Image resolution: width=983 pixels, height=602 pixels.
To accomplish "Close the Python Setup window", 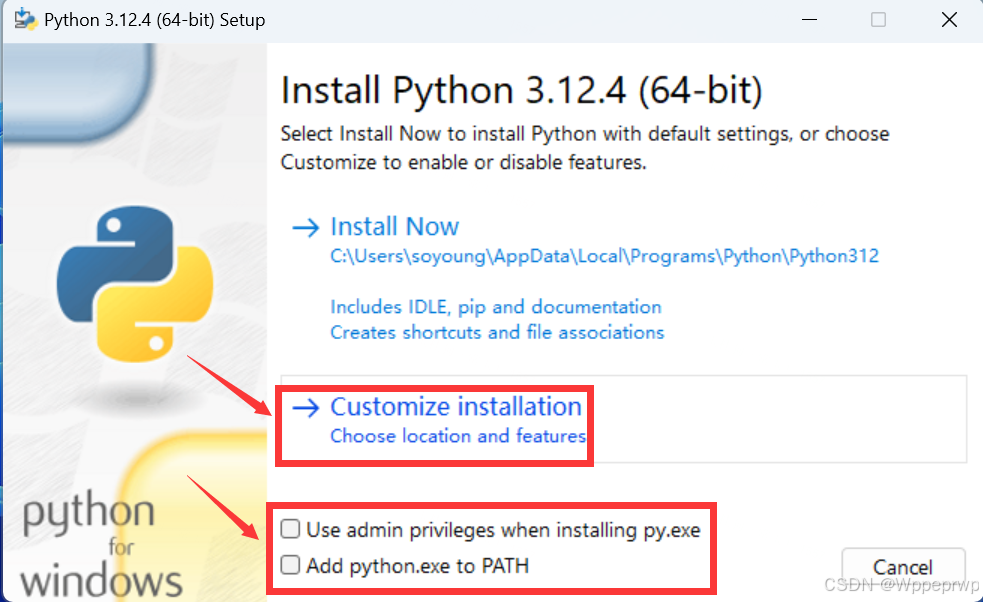I will 949,20.
